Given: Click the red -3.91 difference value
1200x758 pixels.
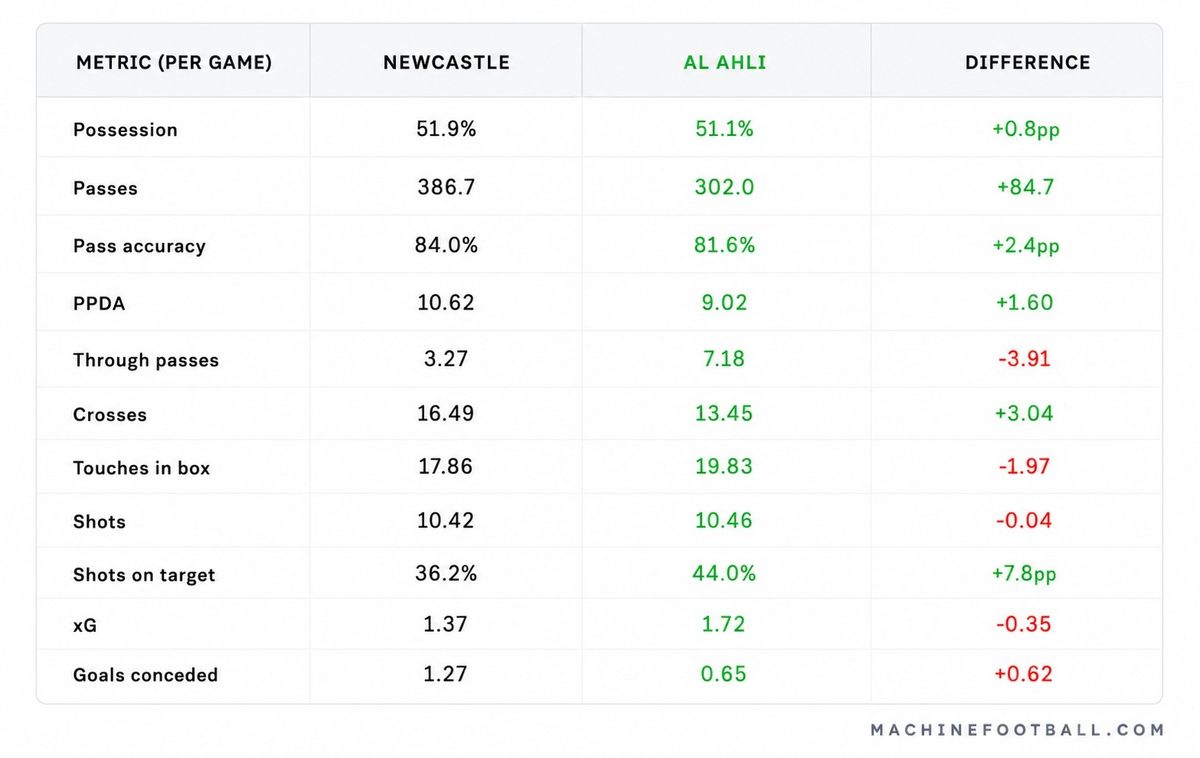Looking at the screenshot, I should [x=1024, y=358].
